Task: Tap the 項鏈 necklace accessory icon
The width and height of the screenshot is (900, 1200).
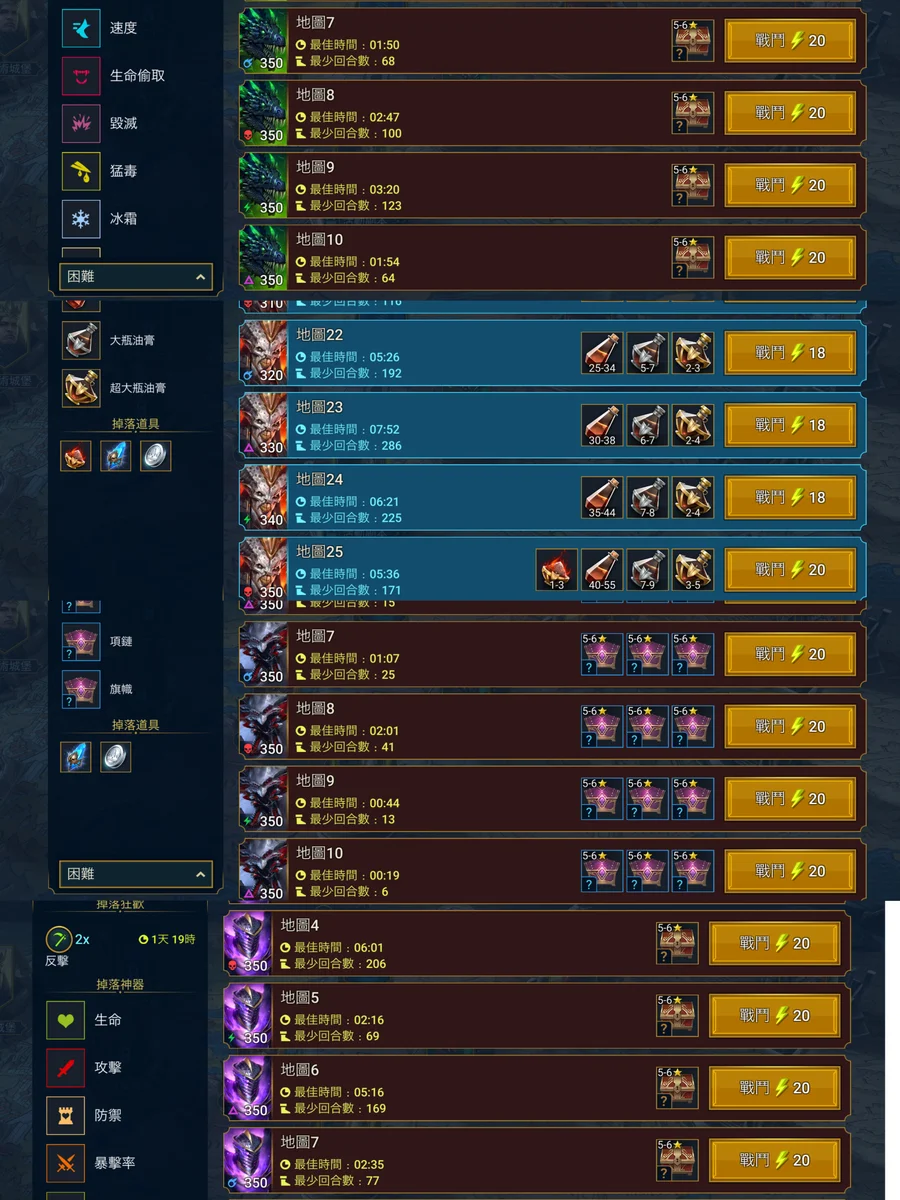Action: (81, 641)
